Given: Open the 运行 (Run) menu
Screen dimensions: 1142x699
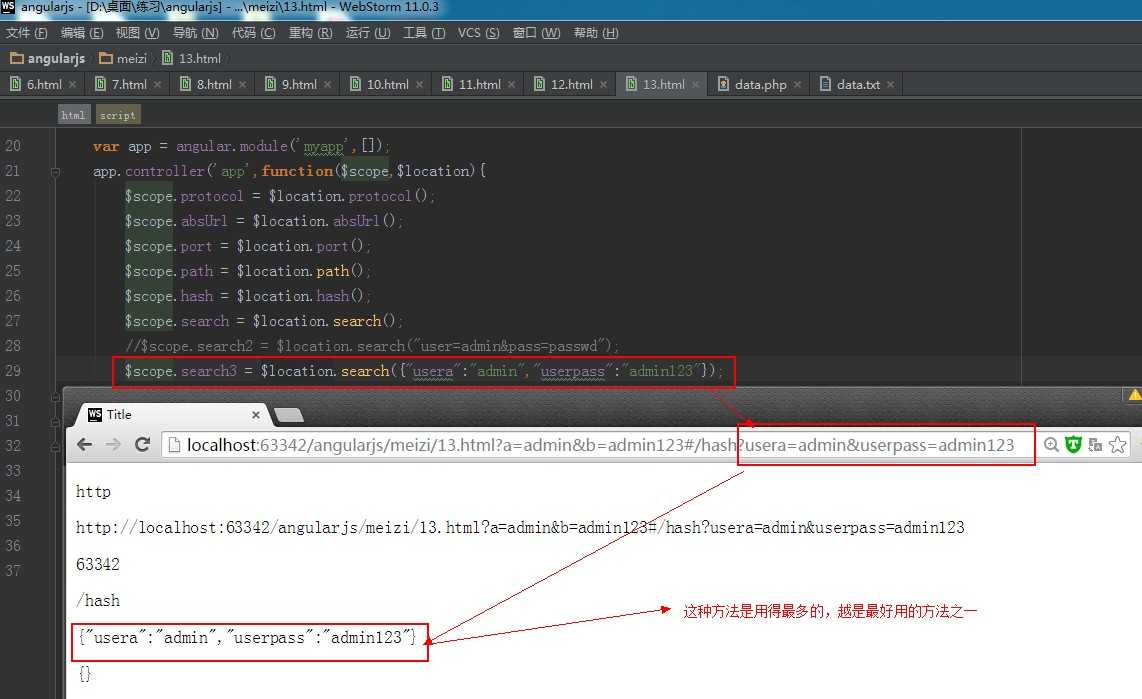Looking at the screenshot, I should pyautogui.click(x=368, y=33).
